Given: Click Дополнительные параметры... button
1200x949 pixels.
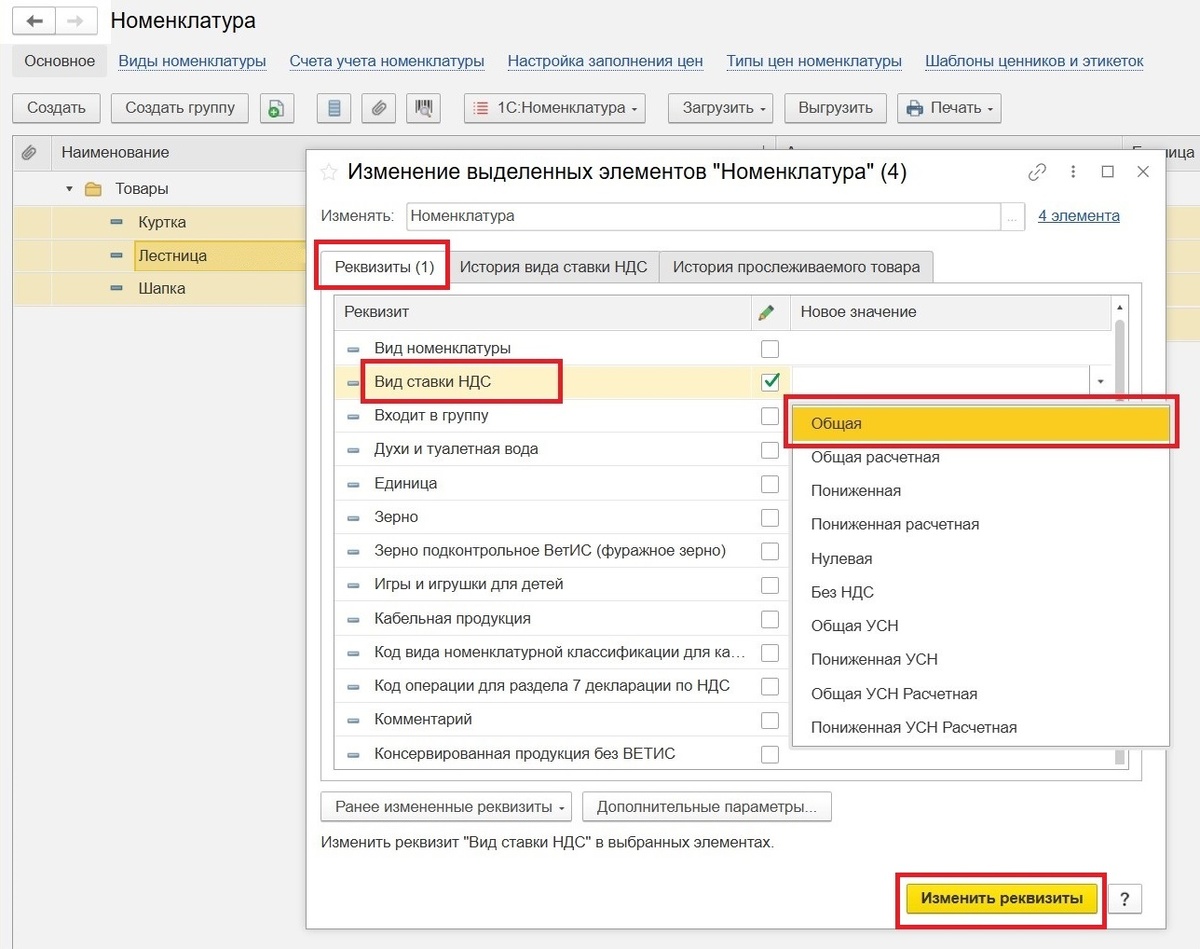Looking at the screenshot, I should tap(707, 807).
